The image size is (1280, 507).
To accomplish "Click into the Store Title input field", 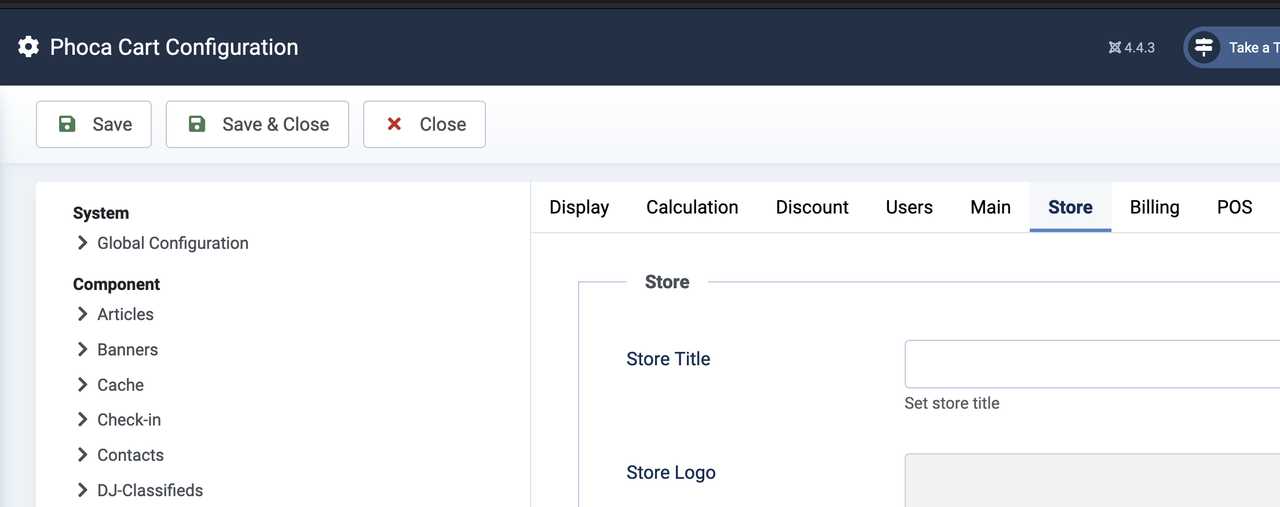I will pyautogui.click(x=1092, y=364).
